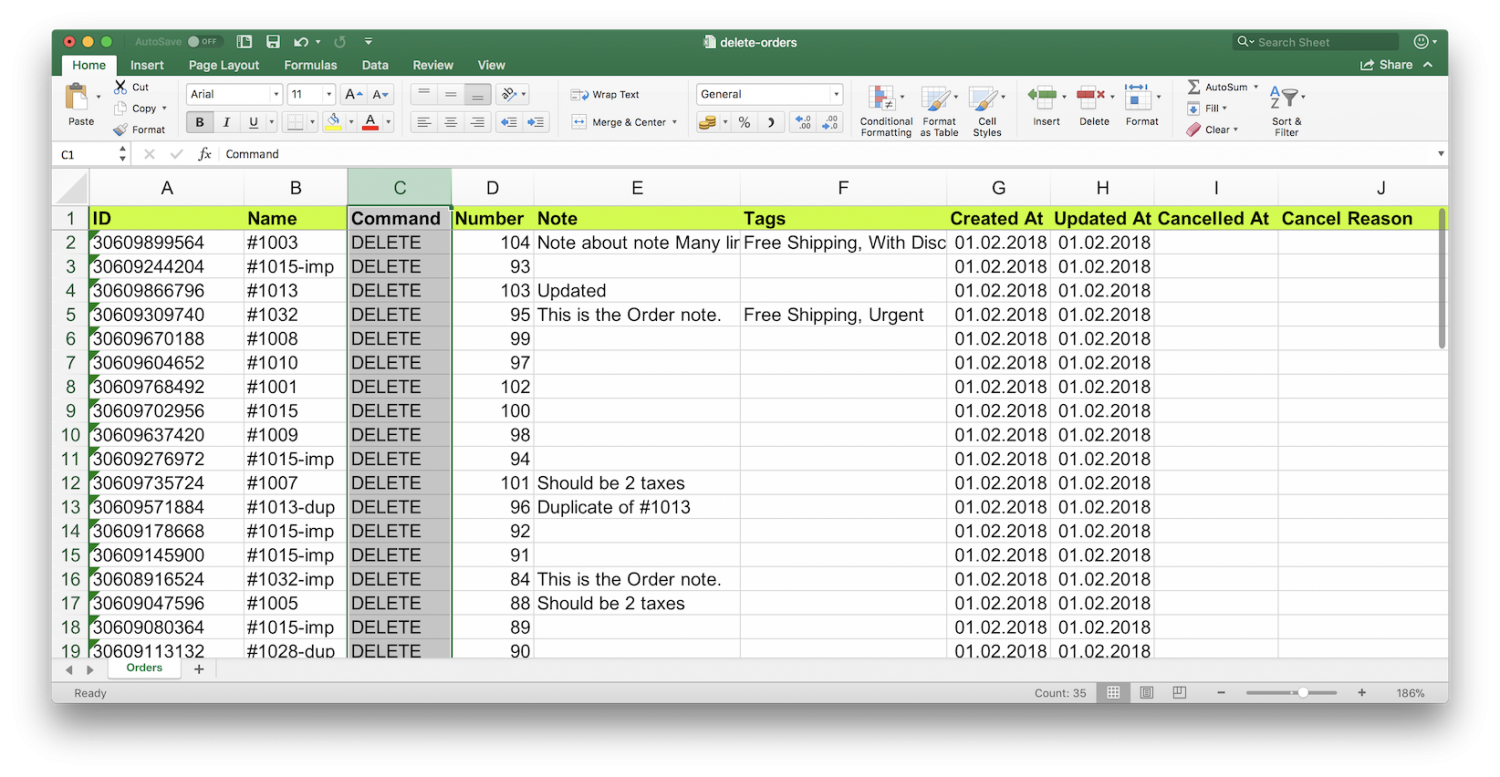Toggle Merge & Center

point(620,121)
